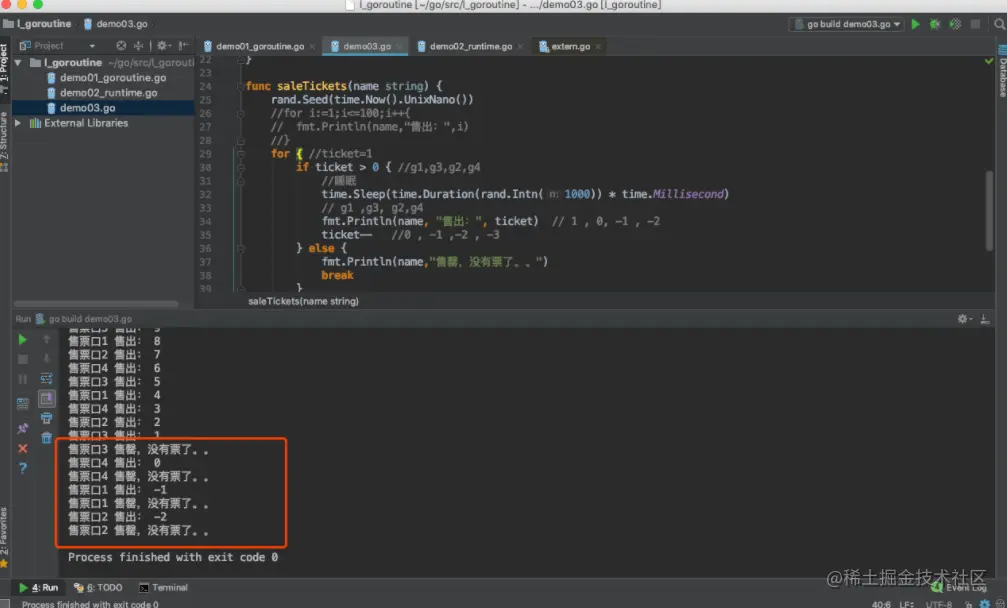The width and height of the screenshot is (1007, 608).
Task: Rerun program in the Run panel
Action: (x=22, y=339)
